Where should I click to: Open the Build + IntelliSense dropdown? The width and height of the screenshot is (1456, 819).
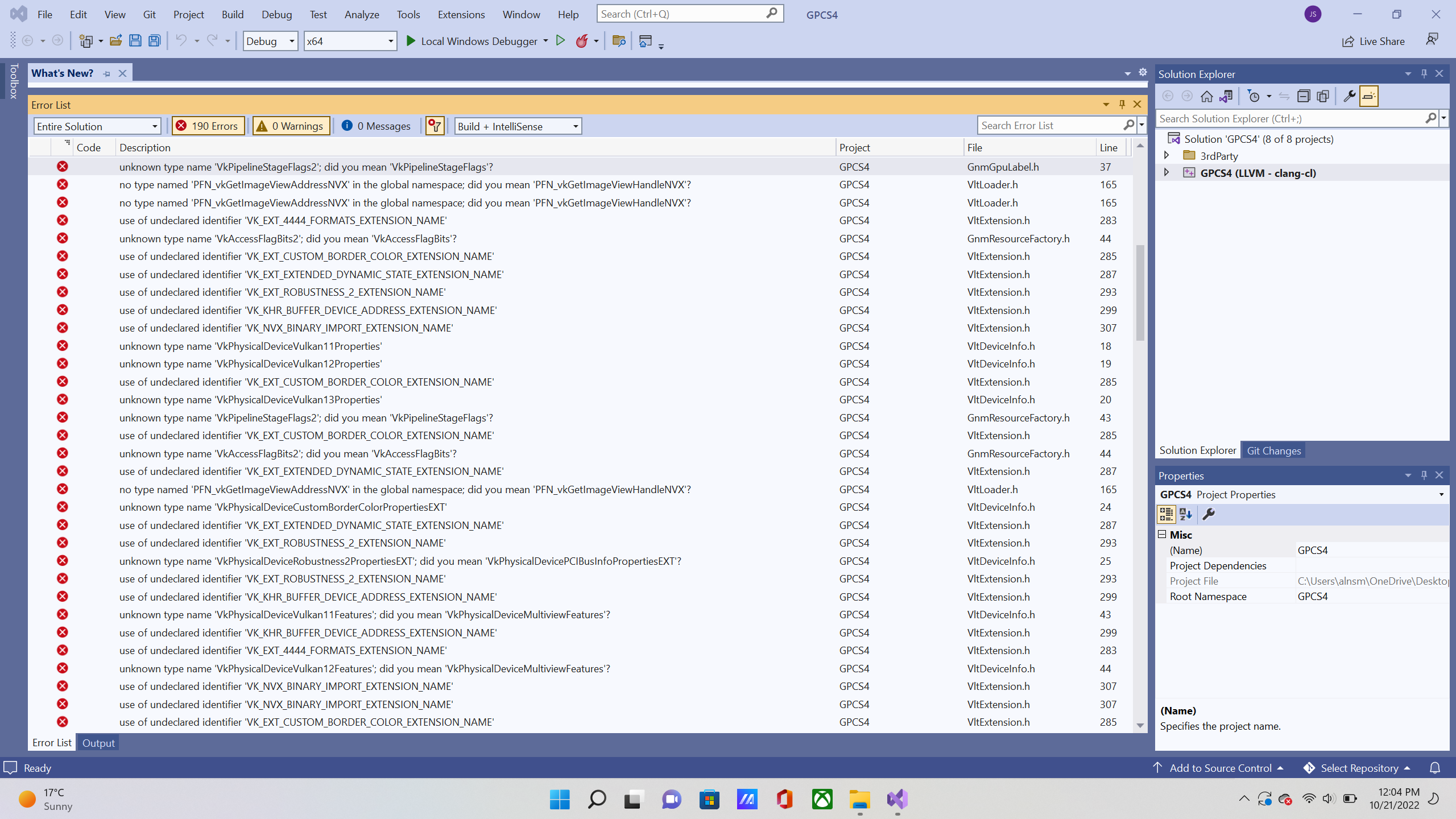[x=518, y=126]
